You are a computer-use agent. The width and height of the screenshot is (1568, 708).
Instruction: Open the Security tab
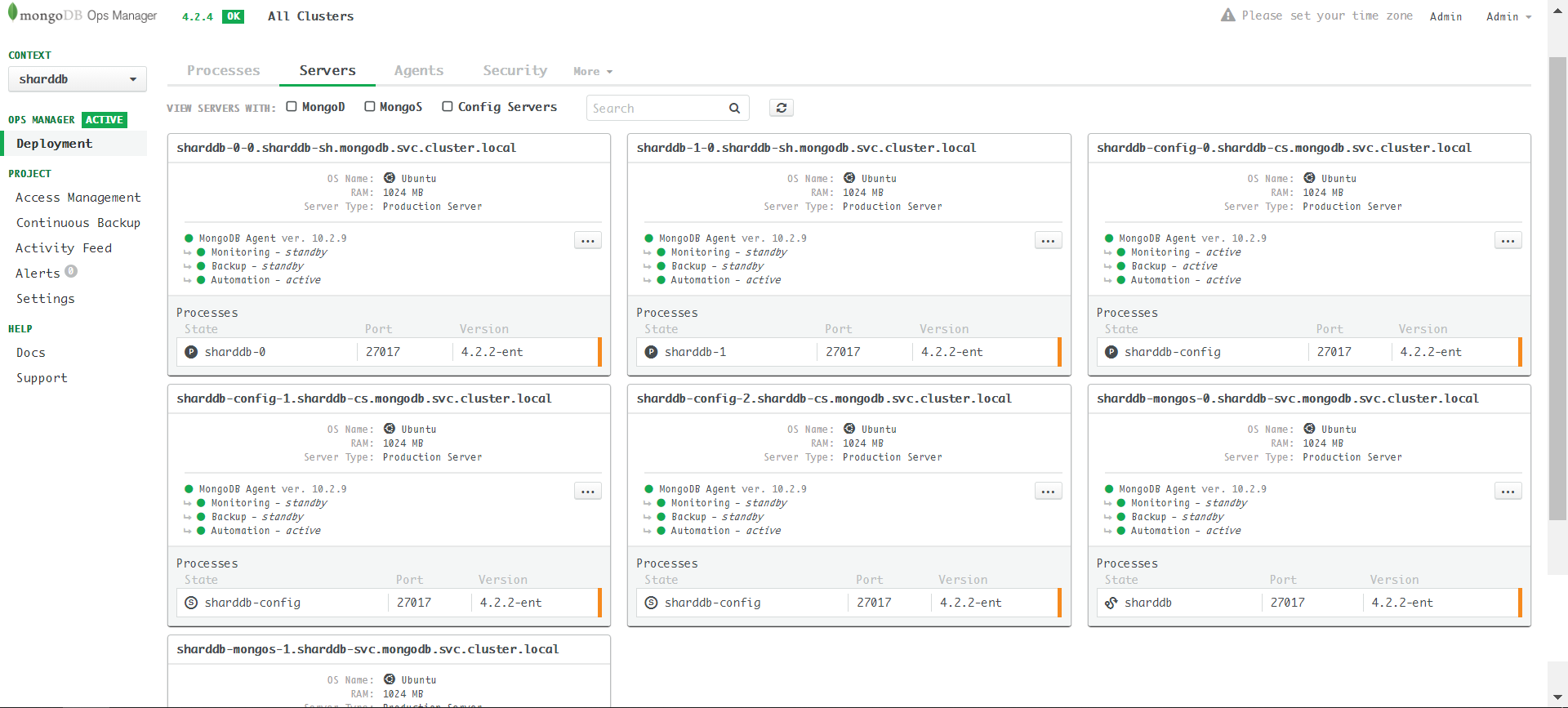click(514, 70)
